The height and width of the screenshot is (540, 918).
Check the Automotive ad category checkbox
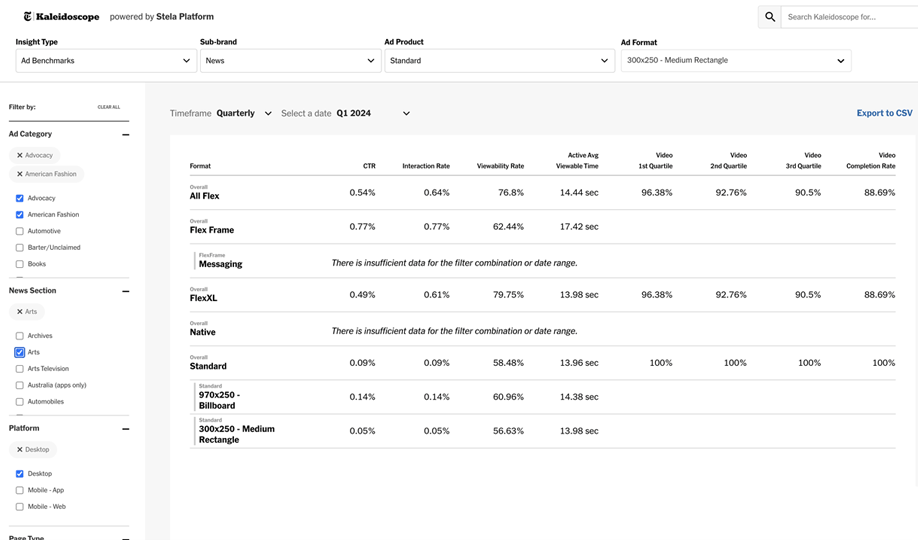(x=20, y=231)
